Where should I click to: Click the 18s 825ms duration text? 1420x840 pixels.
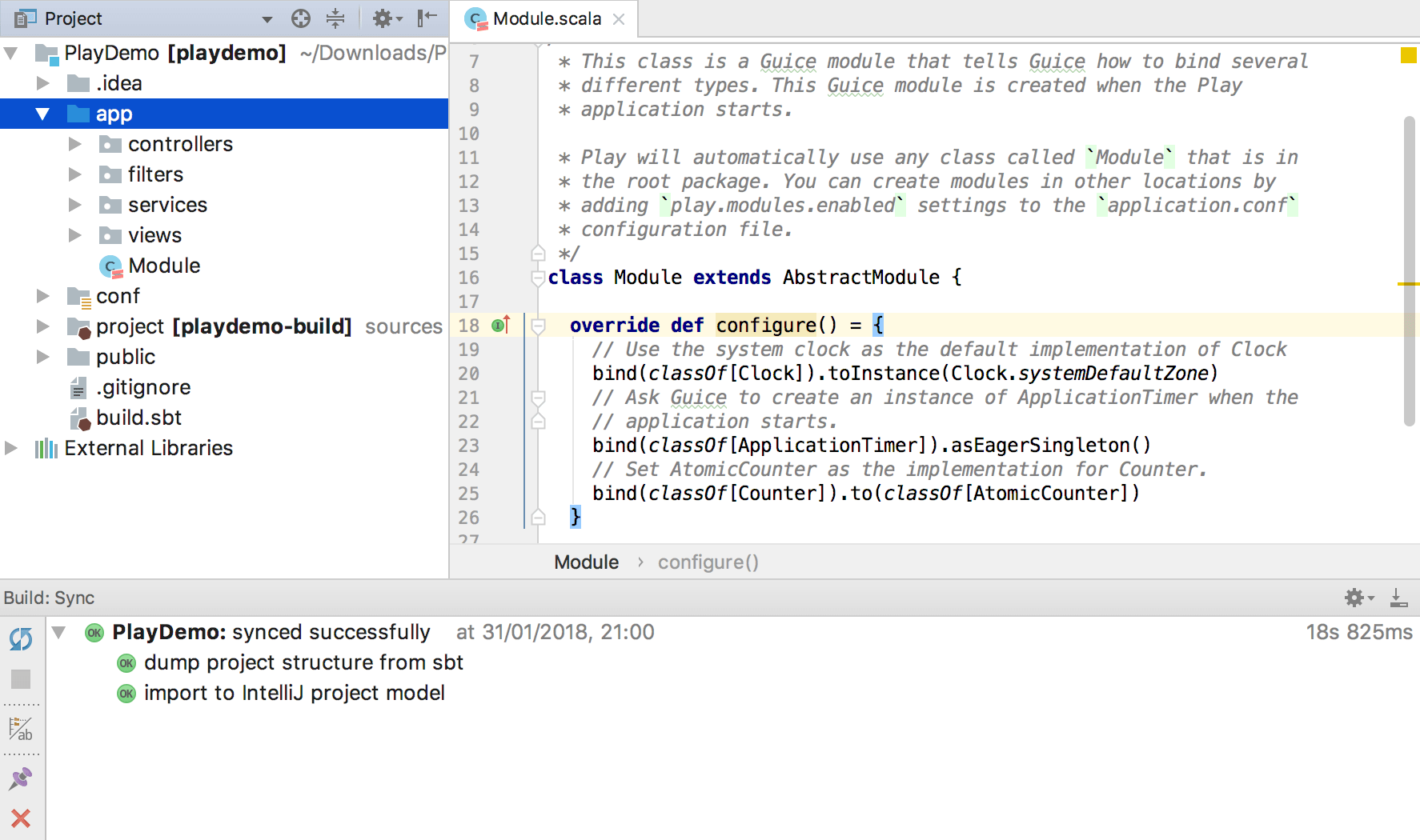tap(1359, 632)
